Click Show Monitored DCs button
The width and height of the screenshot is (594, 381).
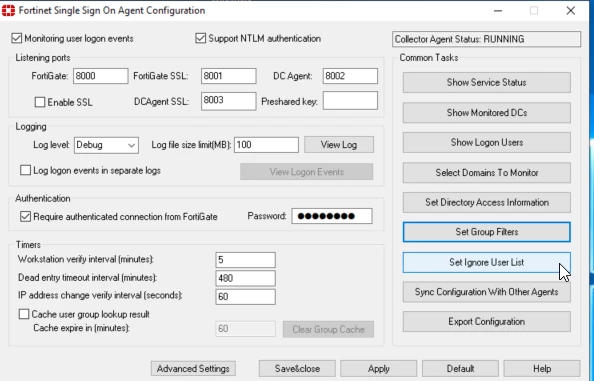point(486,113)
